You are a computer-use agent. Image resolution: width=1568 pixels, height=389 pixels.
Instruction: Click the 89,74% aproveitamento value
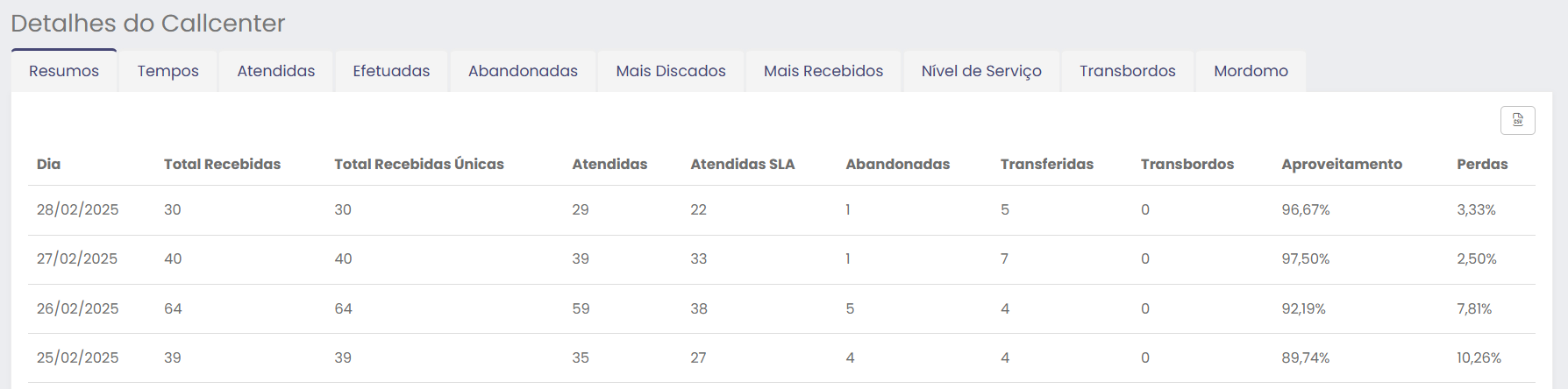tap(1305, 357)
